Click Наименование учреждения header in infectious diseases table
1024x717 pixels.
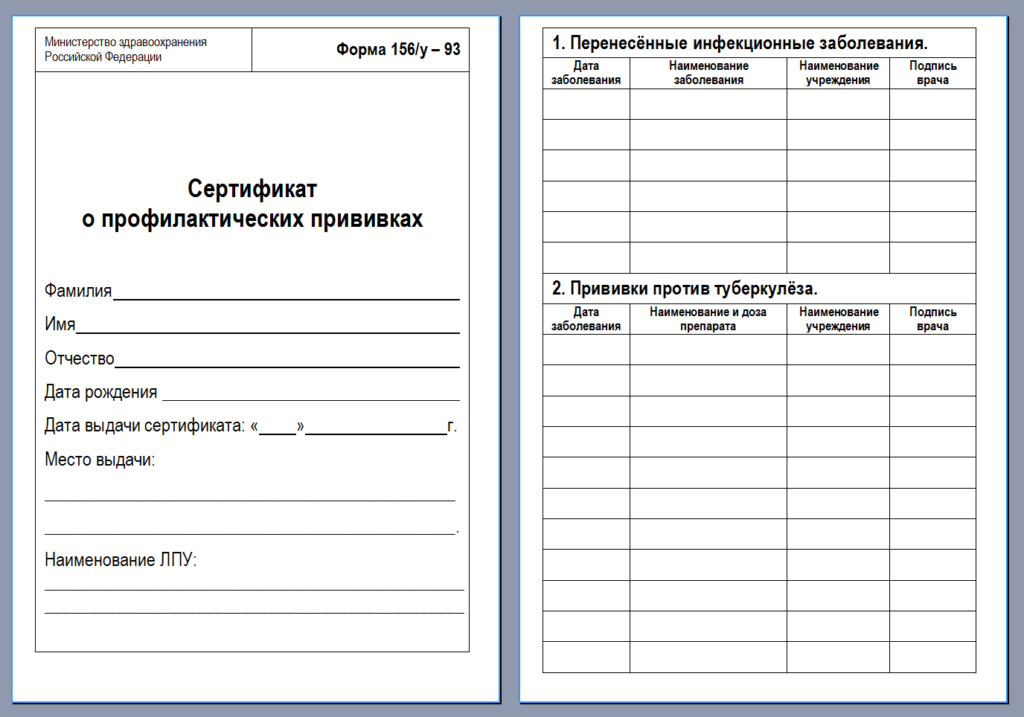tap(838, 73)
